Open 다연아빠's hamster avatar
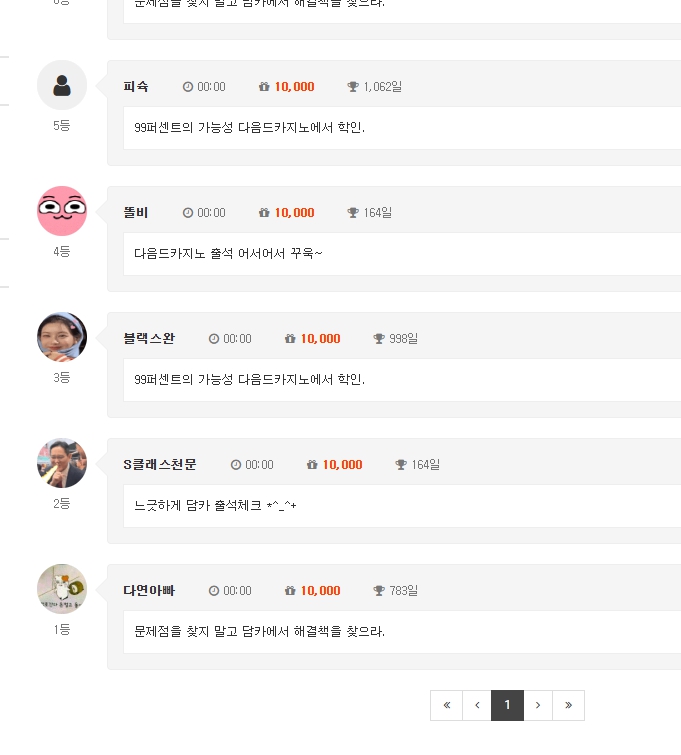The image size is (681, 755). click(62, 589)
